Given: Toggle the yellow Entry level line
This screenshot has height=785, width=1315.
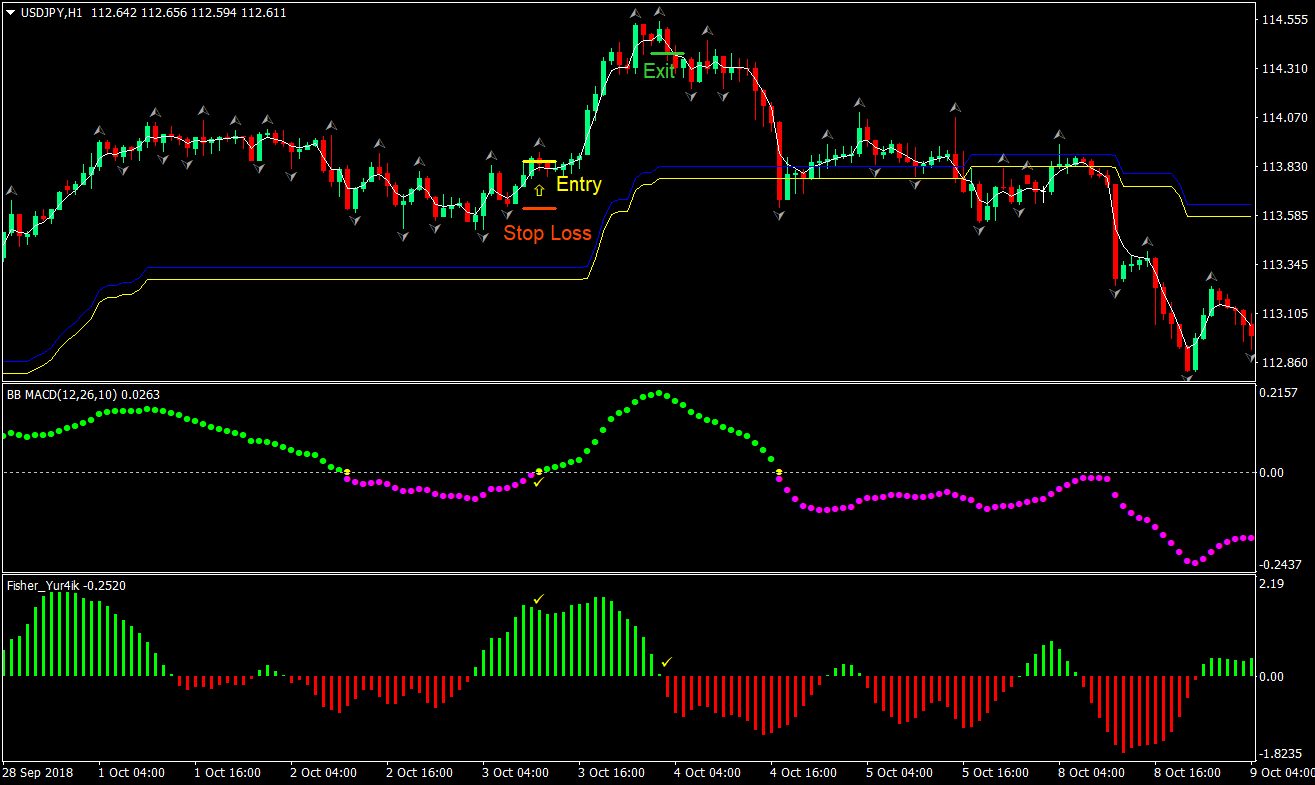Looking at the screenshot, I should click(540, 161).
